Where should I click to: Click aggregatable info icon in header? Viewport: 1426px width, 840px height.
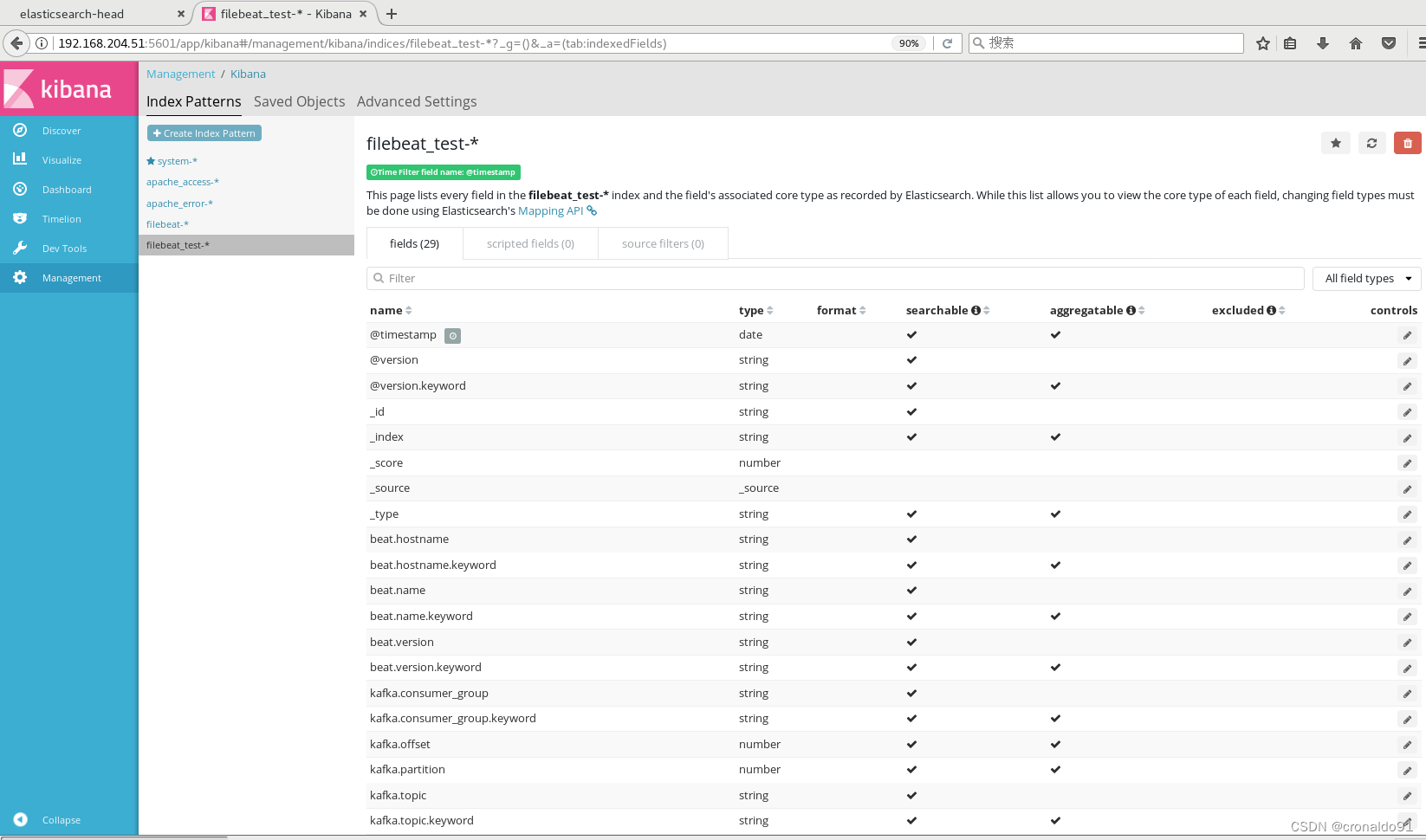1131,310
